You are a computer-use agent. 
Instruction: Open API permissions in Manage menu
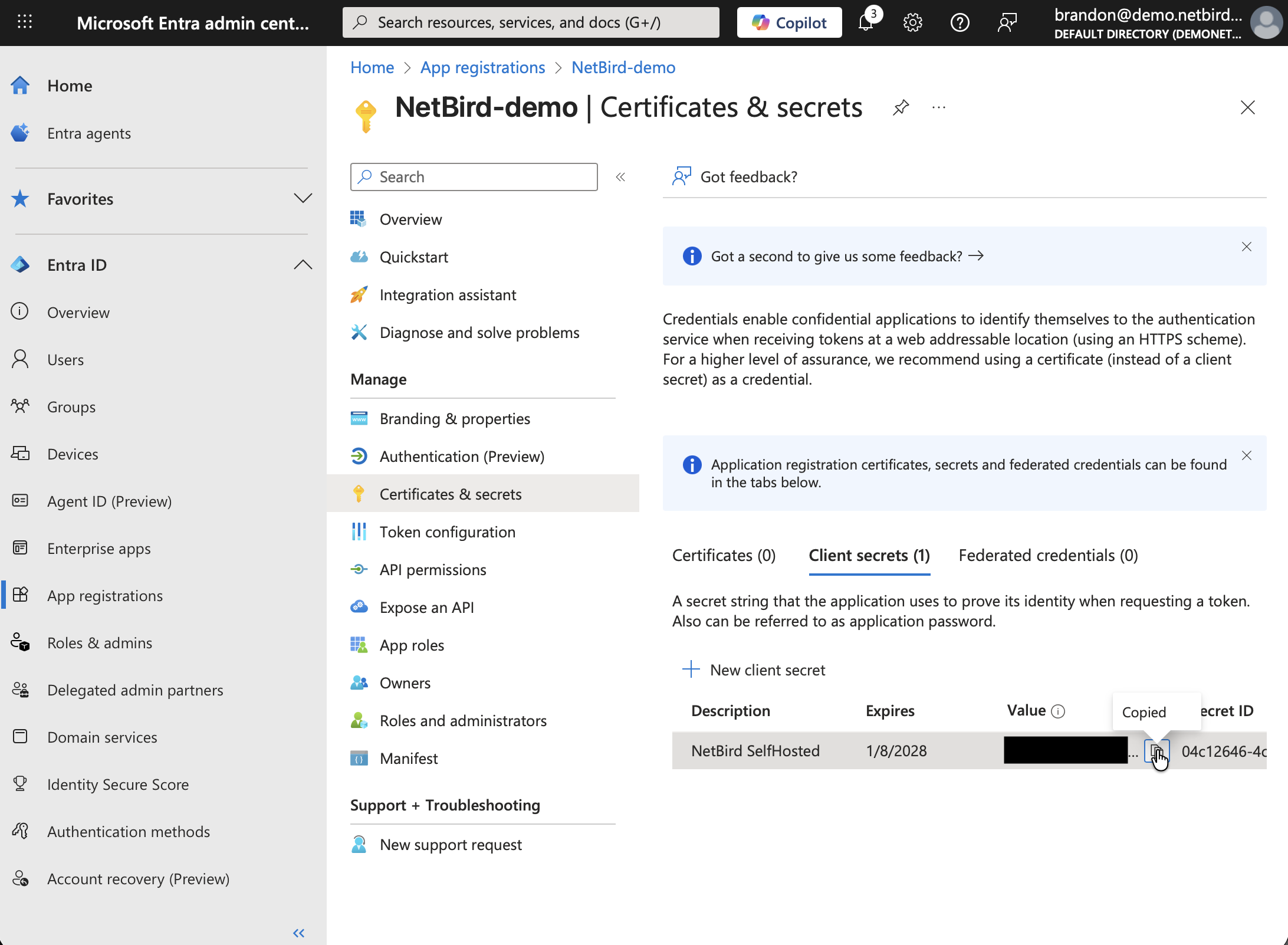pos(432,570)
